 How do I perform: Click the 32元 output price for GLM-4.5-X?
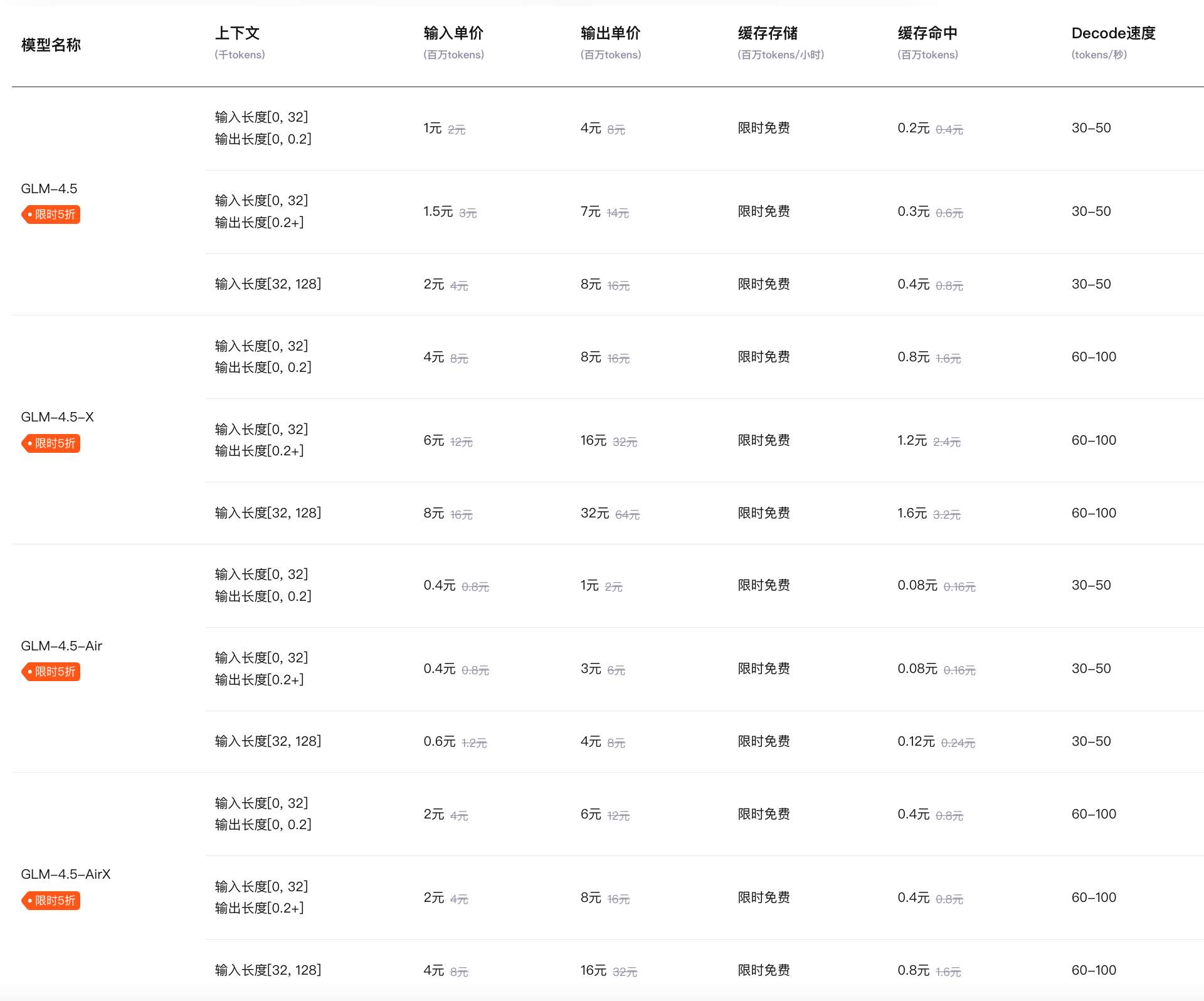tap(594, 513)
